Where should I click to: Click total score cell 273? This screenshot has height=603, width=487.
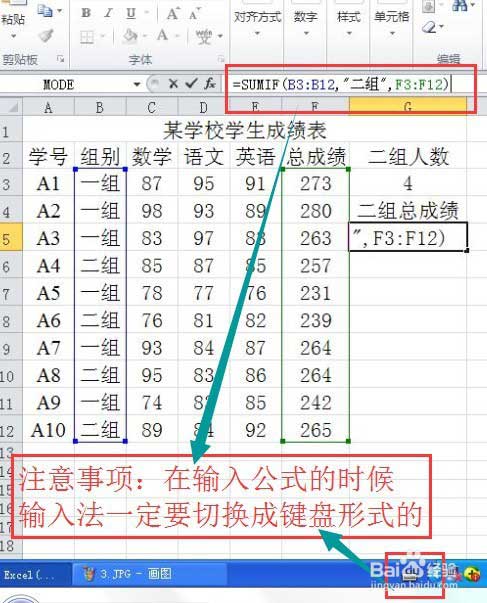[x=316, y=183]
